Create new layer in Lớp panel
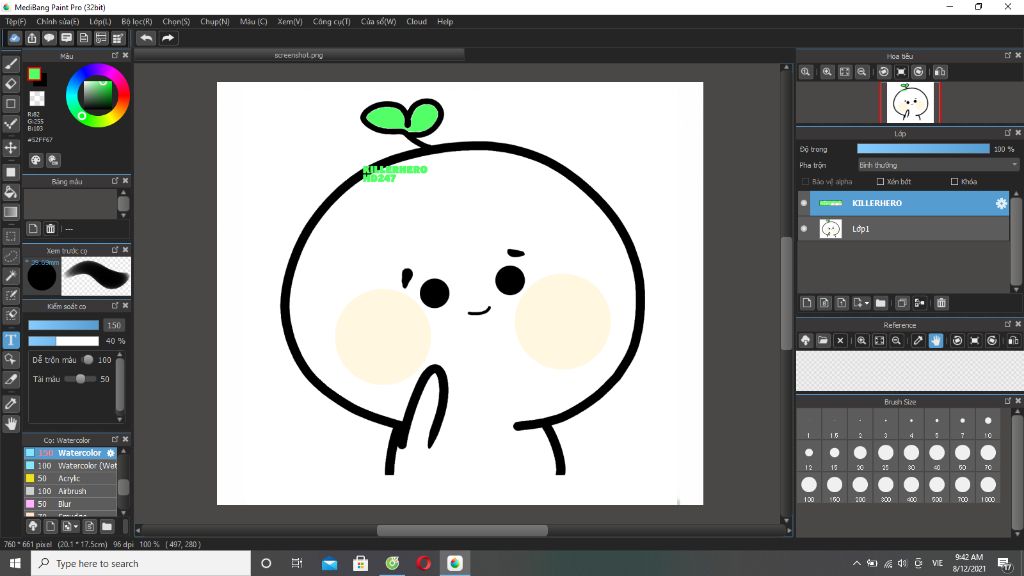This screenshot has width=1024, height=576. 807,303
